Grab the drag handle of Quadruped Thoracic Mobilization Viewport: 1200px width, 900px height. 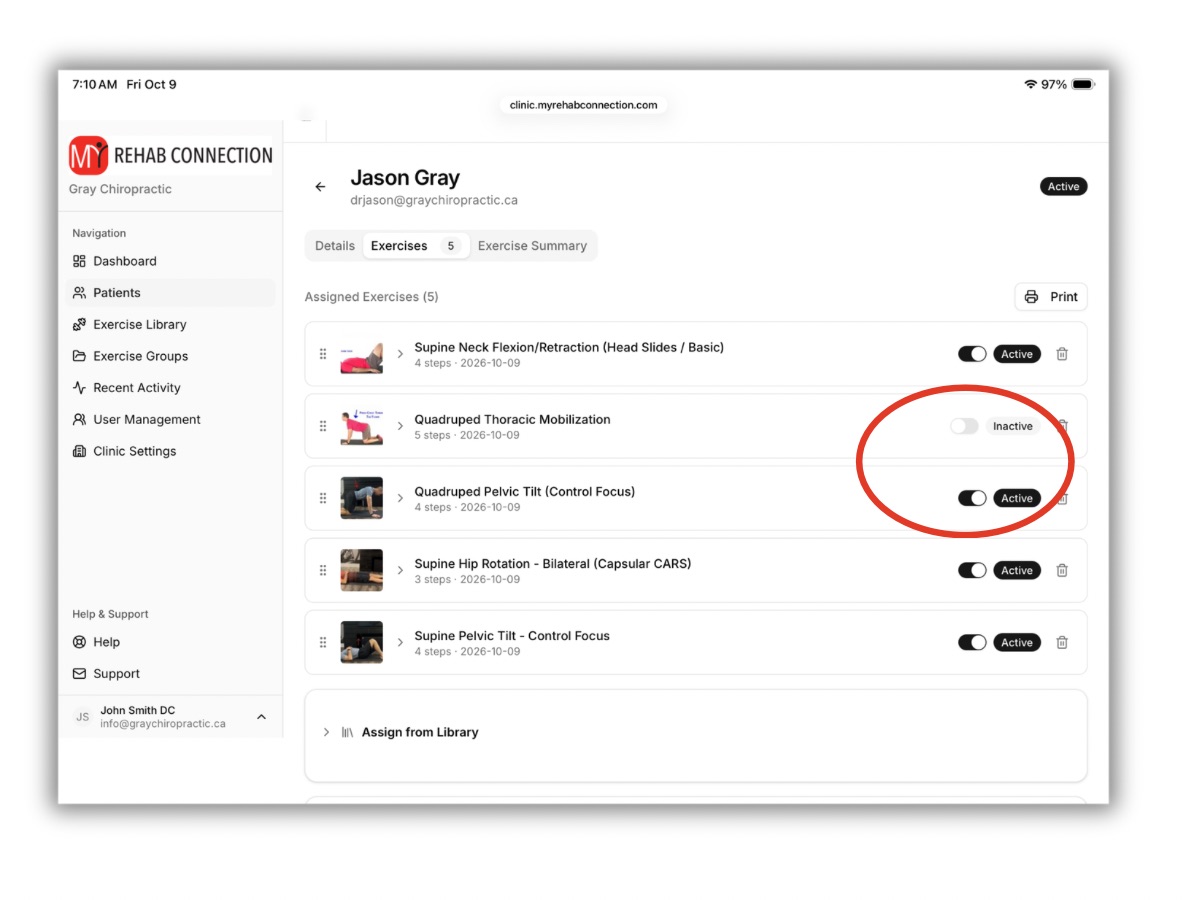tap(323, 426)
